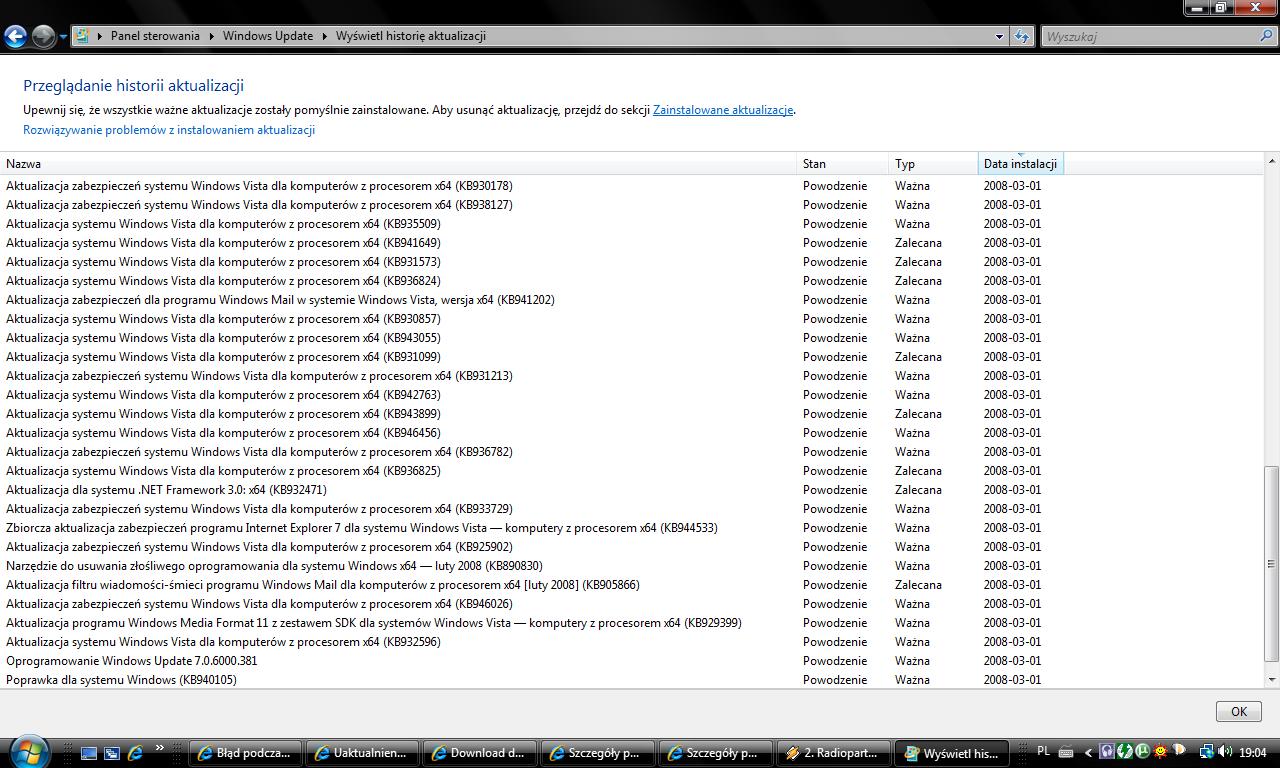
Task: Show hidden tray icons with the arrow
Action: point(1089,752)
